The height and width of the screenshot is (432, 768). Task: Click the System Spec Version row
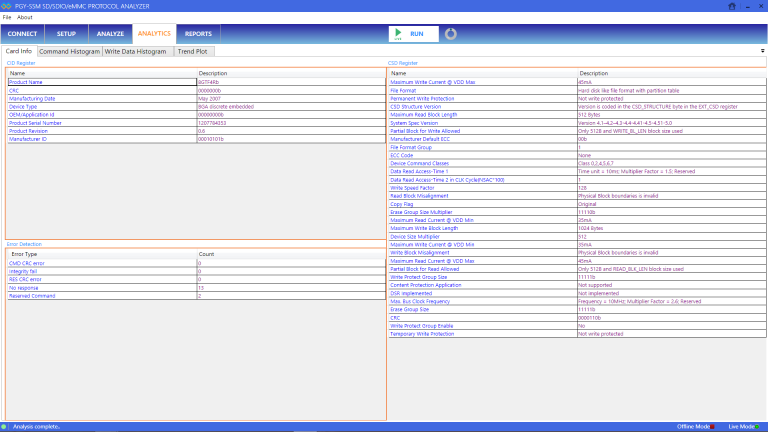coord(577,123)
